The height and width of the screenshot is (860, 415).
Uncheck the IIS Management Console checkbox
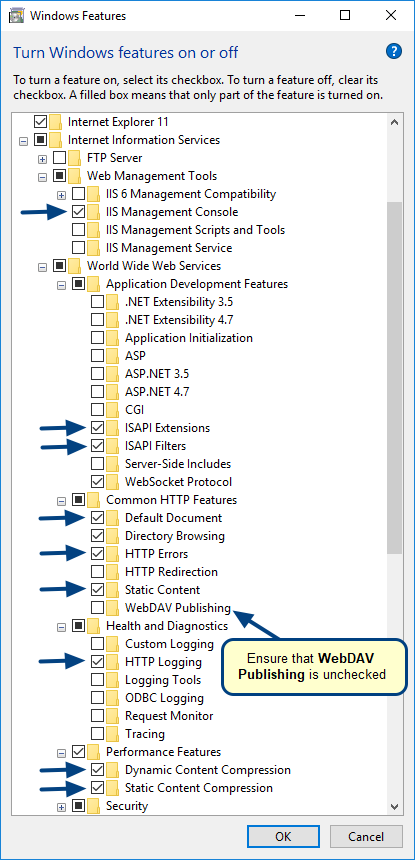pyautogui.click(x=78, y=212)
